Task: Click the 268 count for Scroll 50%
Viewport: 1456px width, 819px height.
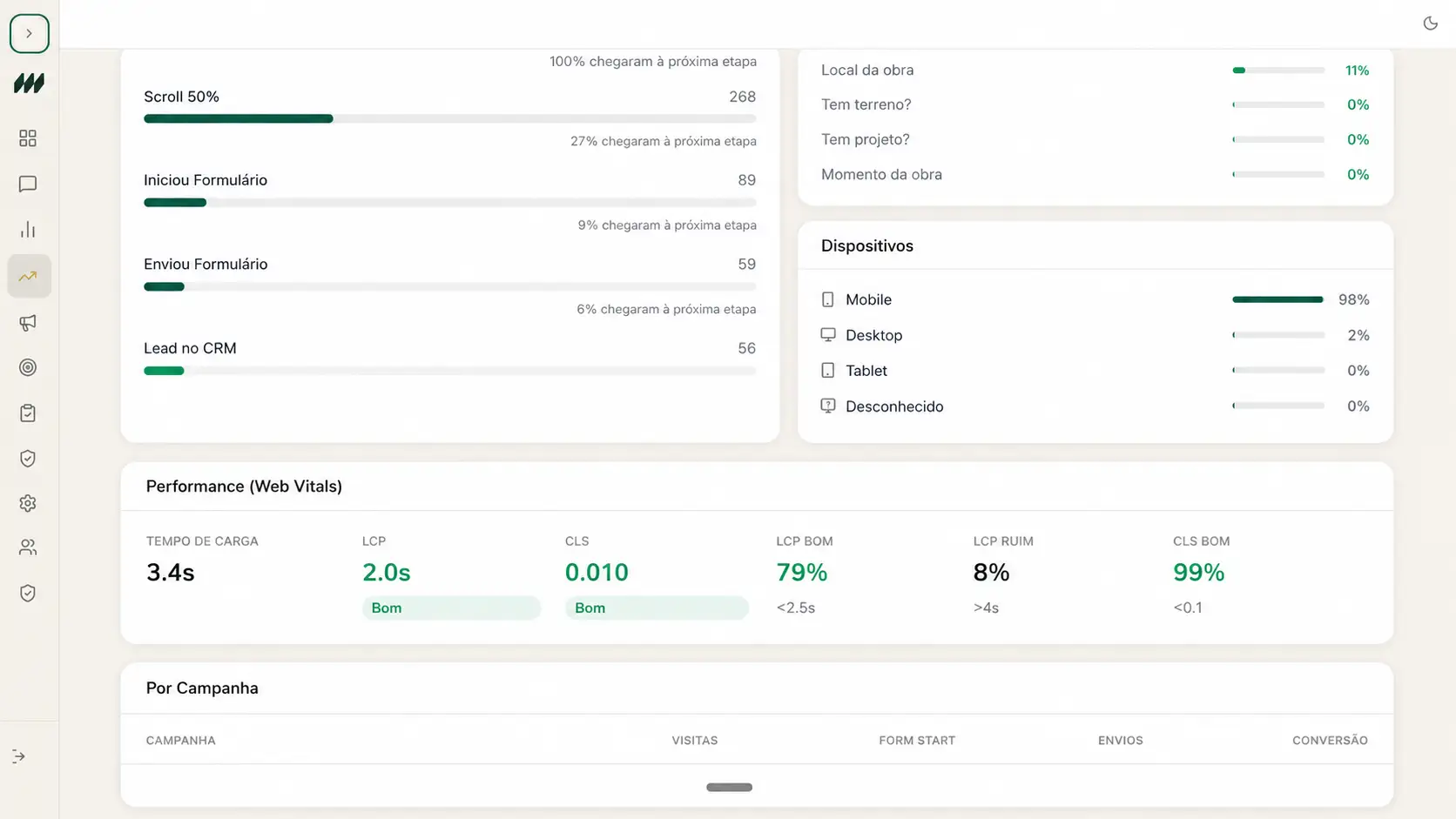Action: pyautogui.click(x=742, y=97)
